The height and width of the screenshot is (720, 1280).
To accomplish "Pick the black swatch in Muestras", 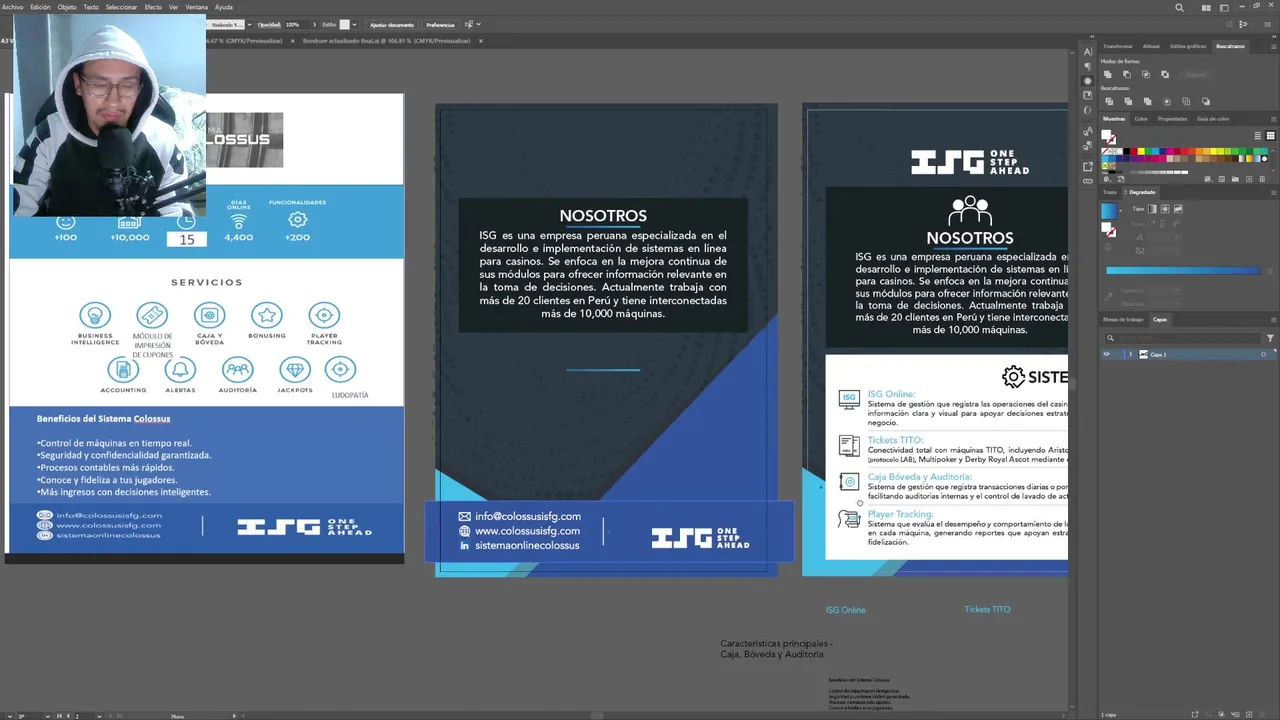I will click(x=1126, y=151).
